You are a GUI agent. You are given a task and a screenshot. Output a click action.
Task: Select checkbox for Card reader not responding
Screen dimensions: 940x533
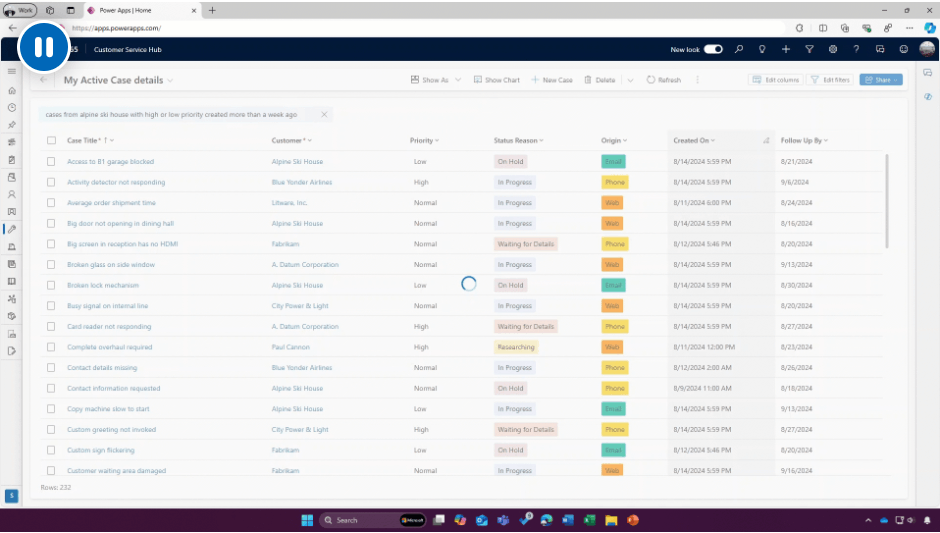pyautogui.click(x=51, y=326)
